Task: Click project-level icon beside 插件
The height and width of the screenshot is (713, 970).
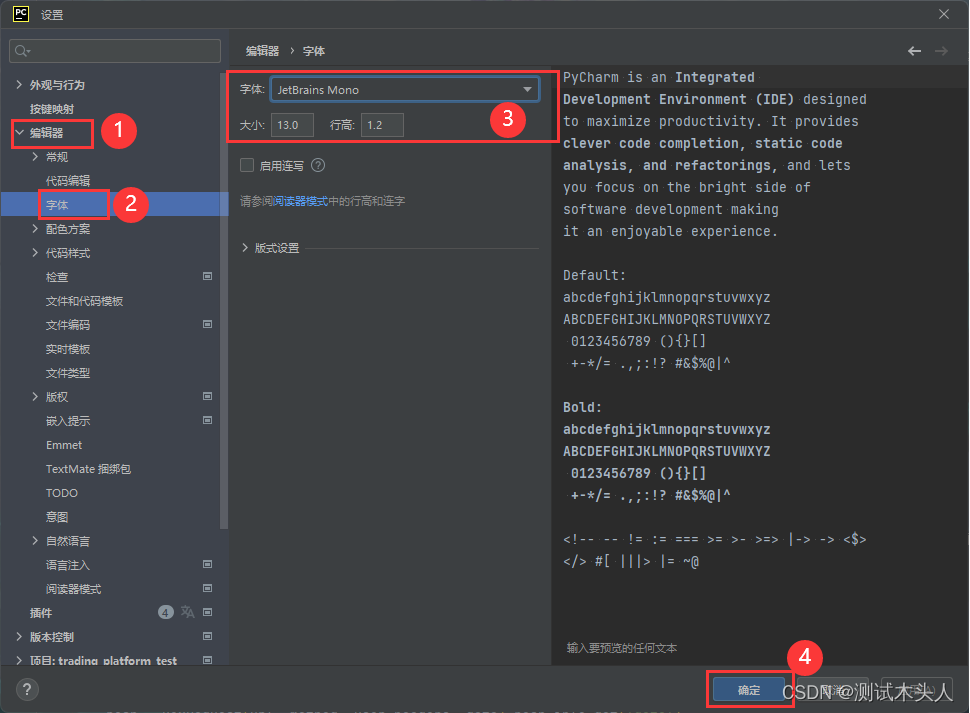Action: pyautogui.click(x=208, y=612)
